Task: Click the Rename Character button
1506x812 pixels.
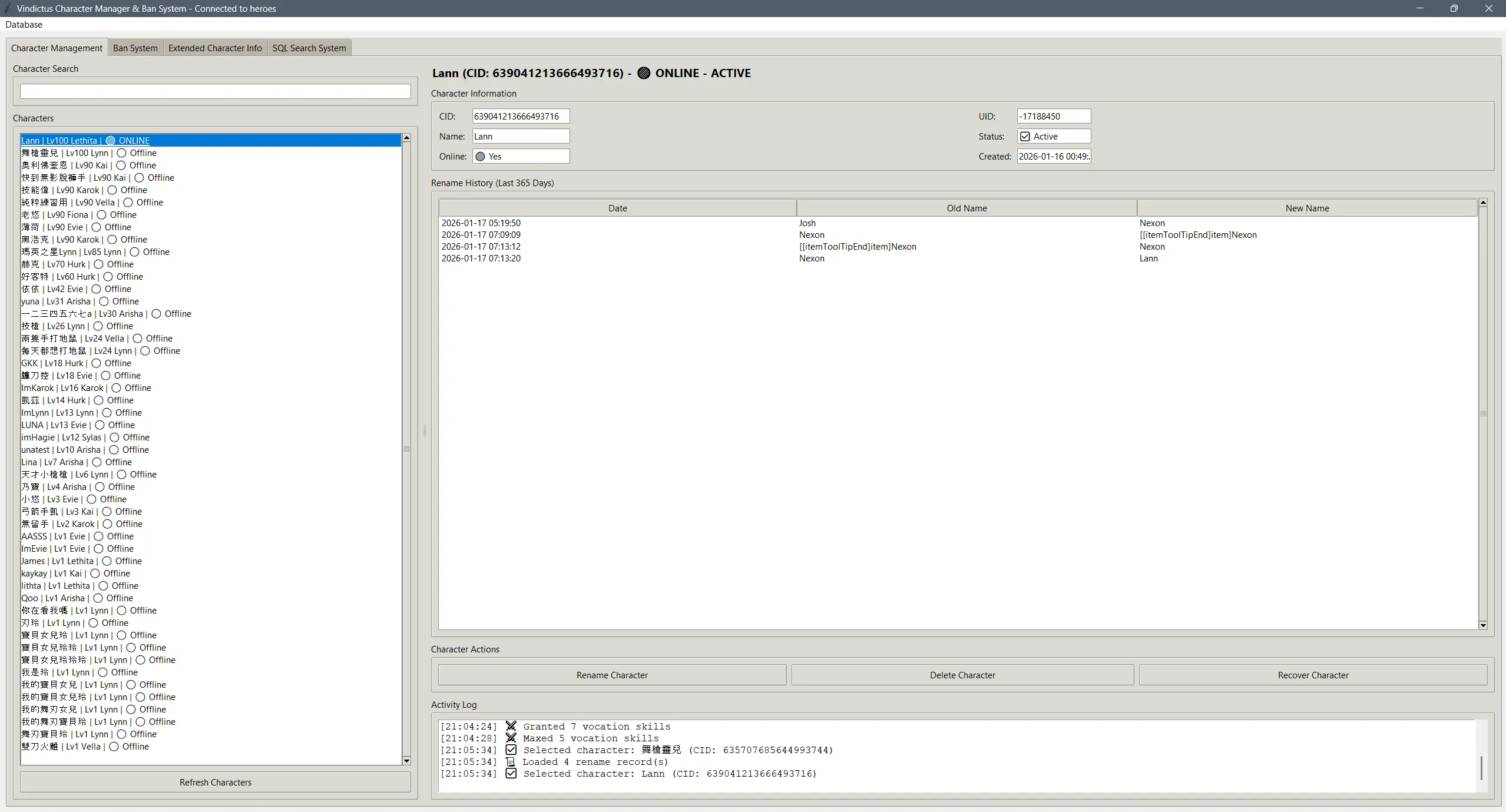Action: [x=612, y=675]
